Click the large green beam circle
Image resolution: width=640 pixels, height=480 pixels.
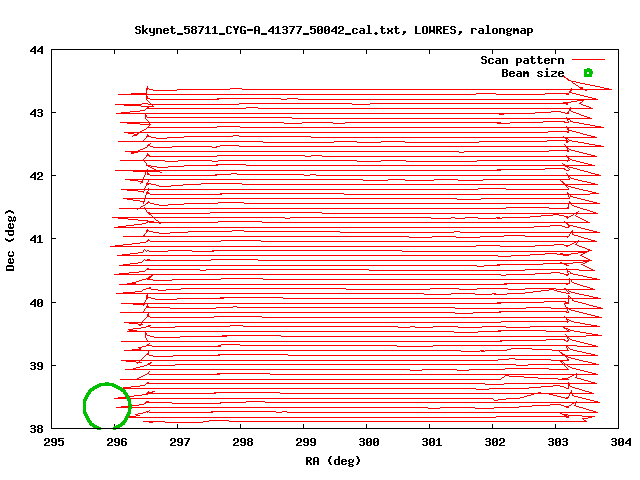pos(107,406)
